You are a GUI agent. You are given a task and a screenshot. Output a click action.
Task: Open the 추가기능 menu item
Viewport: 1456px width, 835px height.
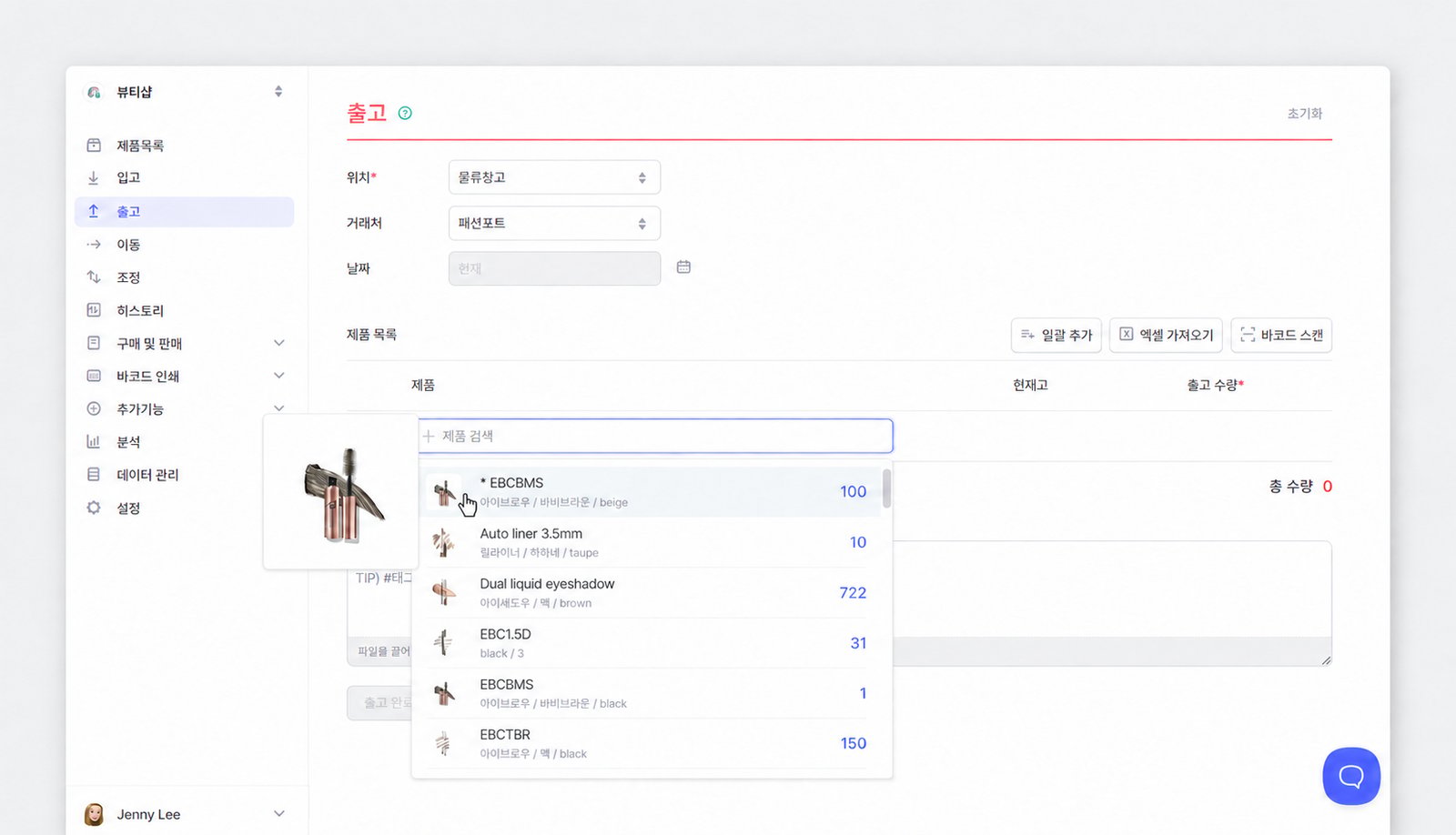[x=185, y=408]
